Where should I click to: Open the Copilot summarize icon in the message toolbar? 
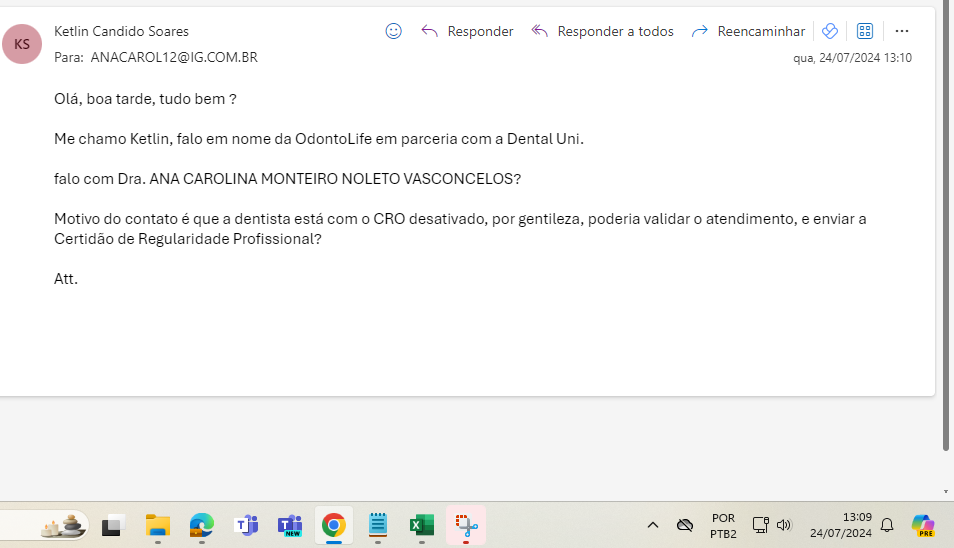pos(830,31)
